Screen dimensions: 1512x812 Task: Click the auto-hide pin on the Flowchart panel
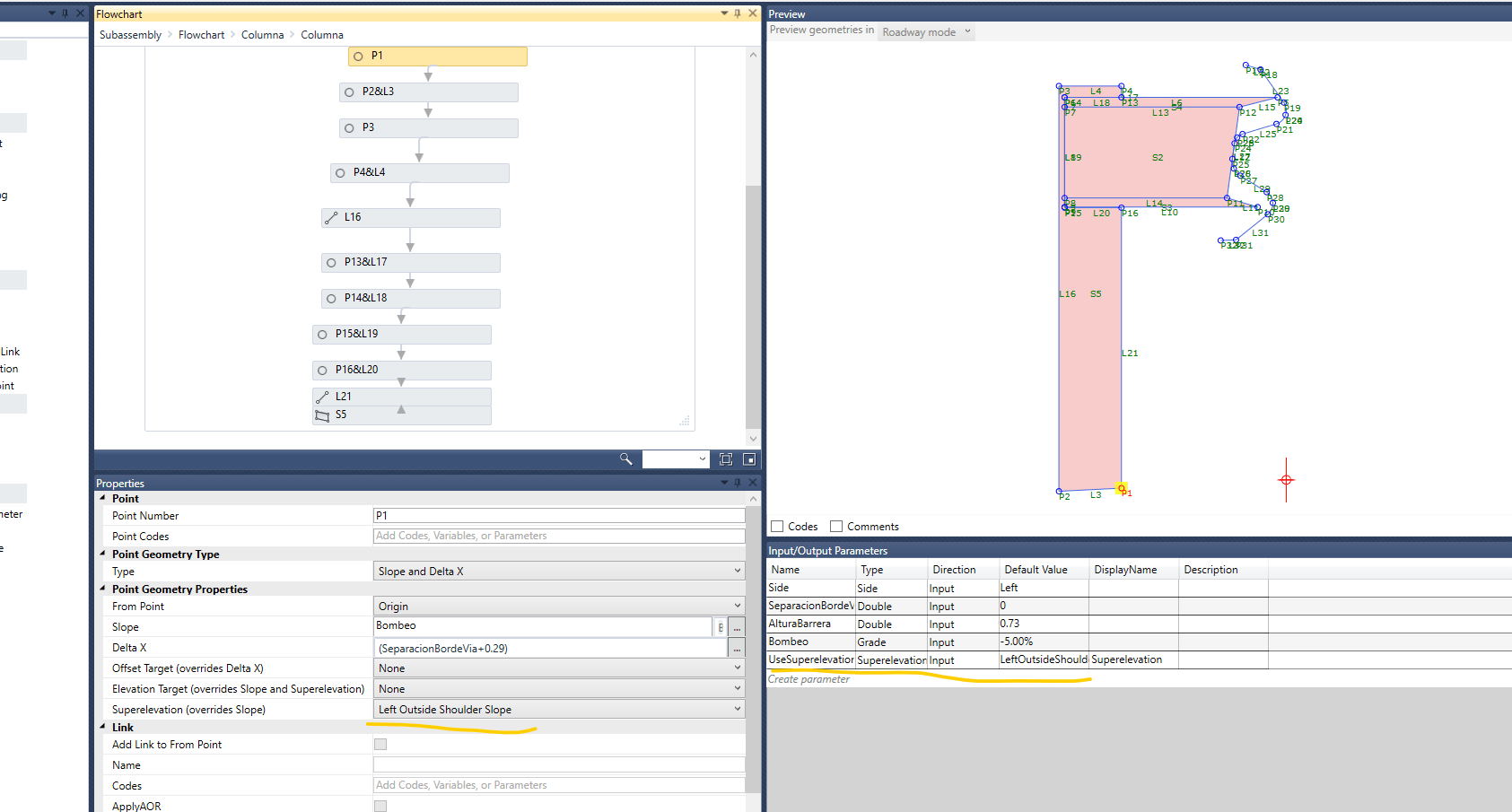pyautogui.click(x=739, y=13)
